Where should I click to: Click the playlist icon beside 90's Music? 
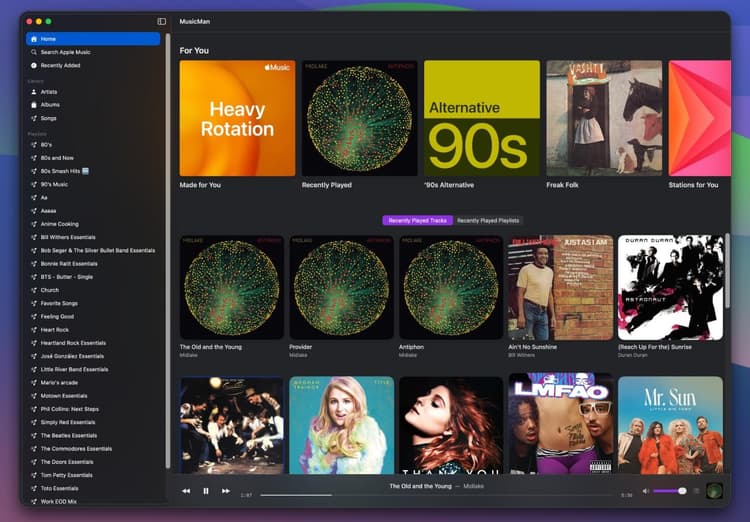(x=34, y=184)
